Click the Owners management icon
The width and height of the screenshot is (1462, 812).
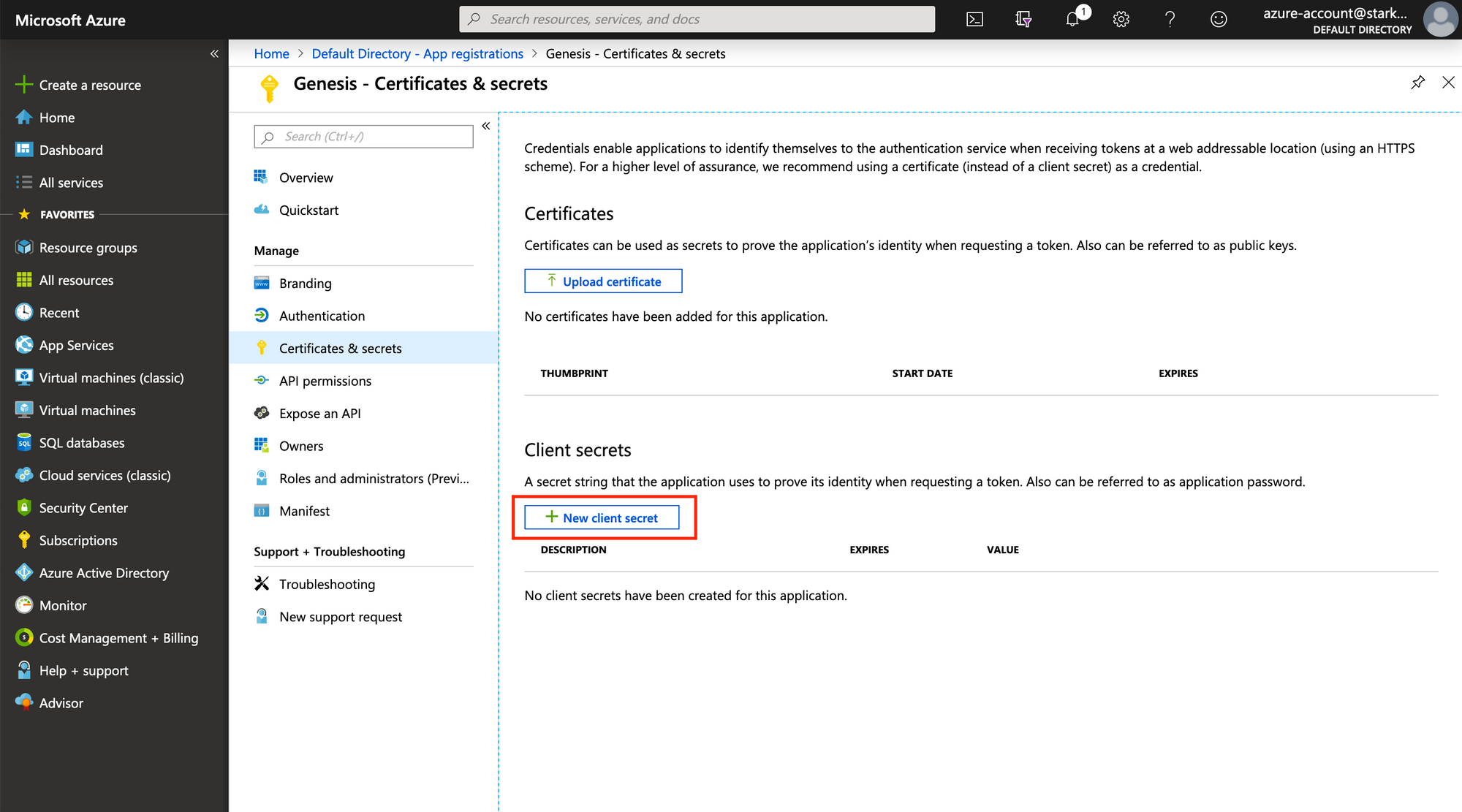pyautogui.click(x=261, y=445)
